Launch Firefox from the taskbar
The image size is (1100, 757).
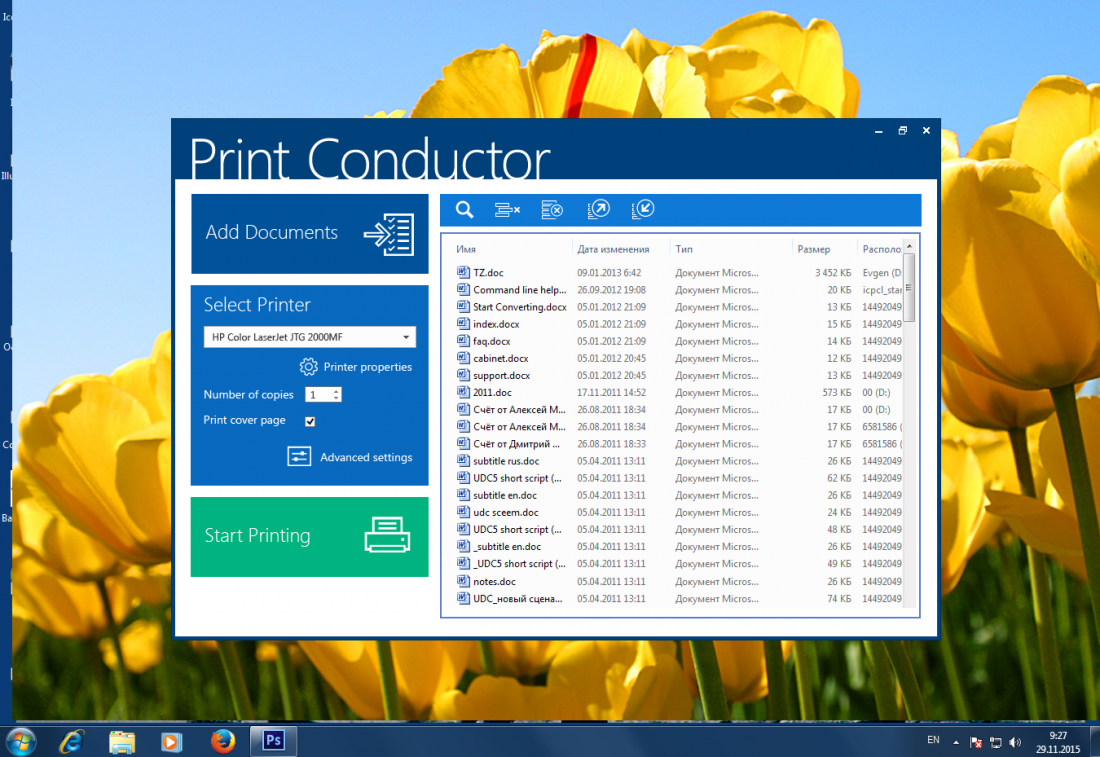[x=222, y=741]
